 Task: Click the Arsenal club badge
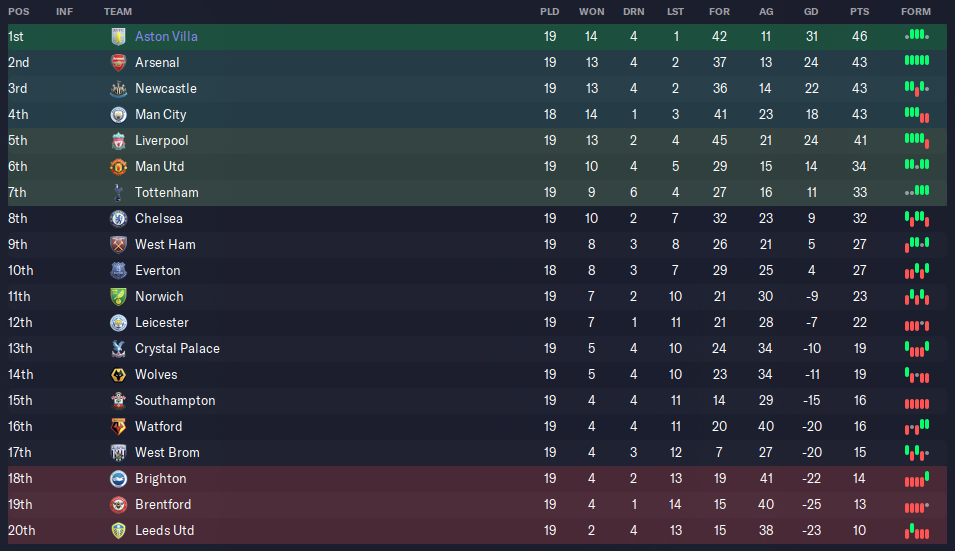(x=118, y=62)
